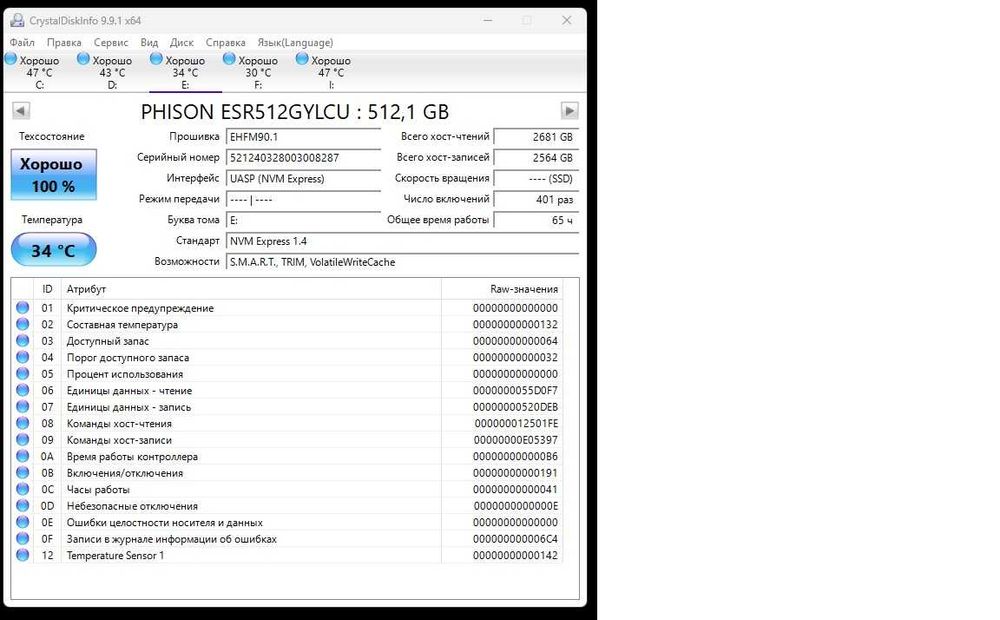
Task: Click status circle for Записи в журнале ошибок
Action: tap(22, 538)
